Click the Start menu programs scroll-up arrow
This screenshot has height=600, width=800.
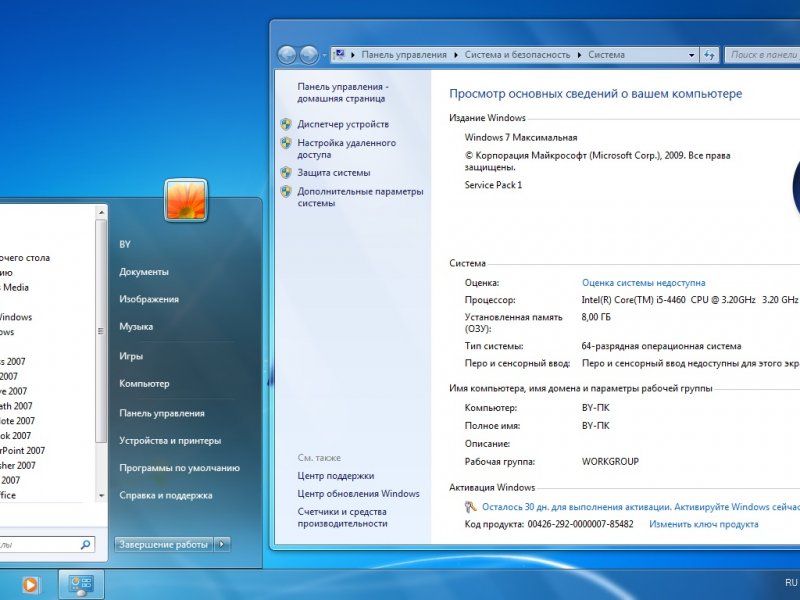pyautogui.click(x=101, y=212)
